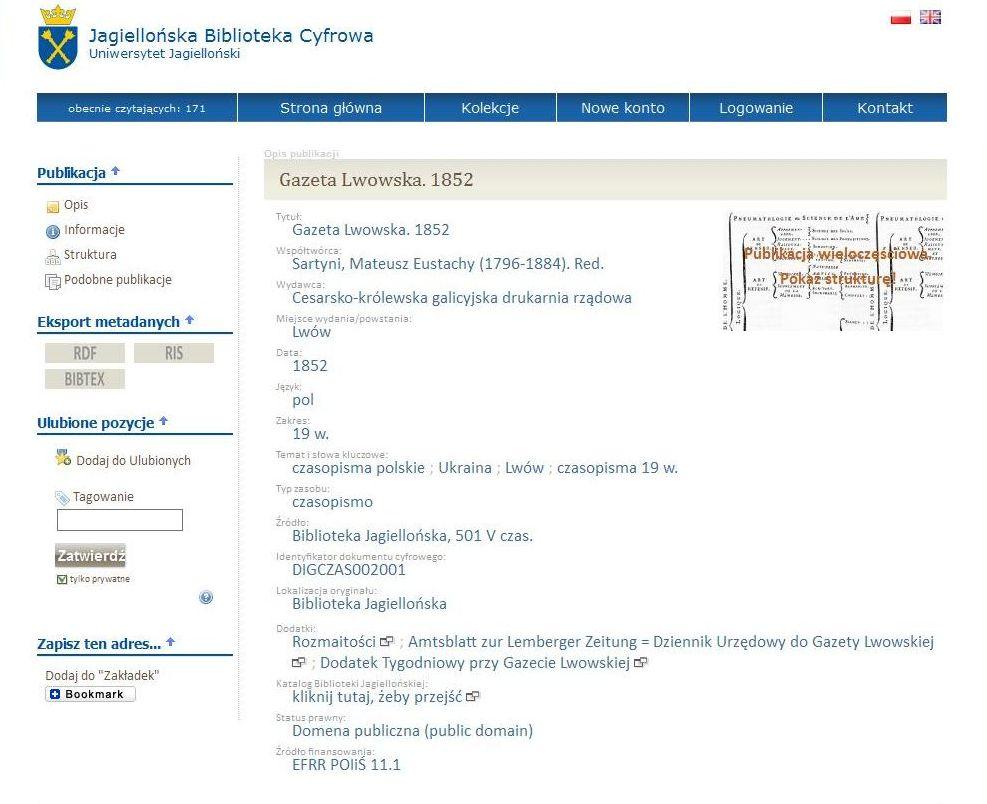
Task: Click the folder icon beside Opis
Action: (53, 207)
